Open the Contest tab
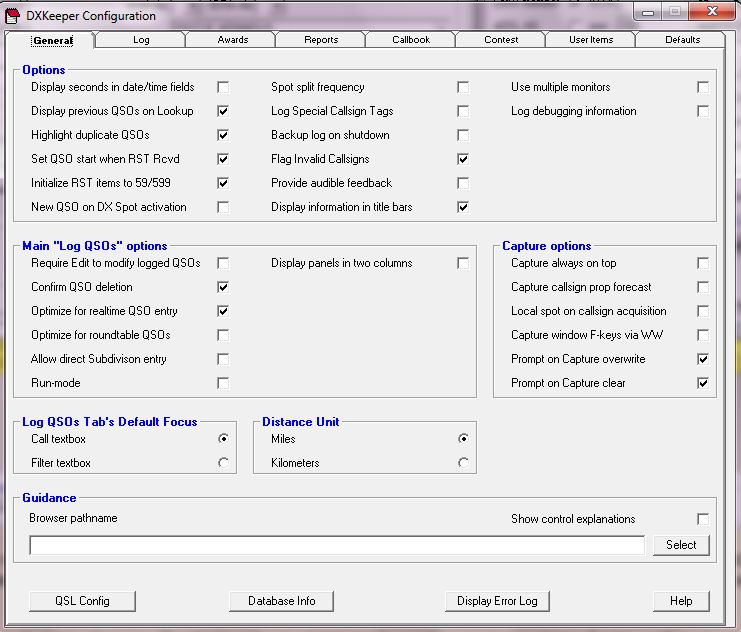Viewport: 741px width, 632px height. 501,40
